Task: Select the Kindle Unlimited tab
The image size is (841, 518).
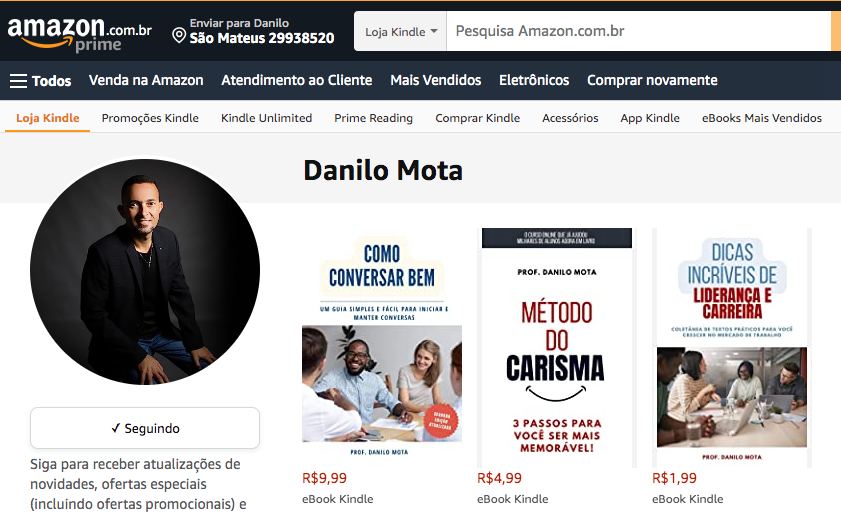Action: point(267,118)
